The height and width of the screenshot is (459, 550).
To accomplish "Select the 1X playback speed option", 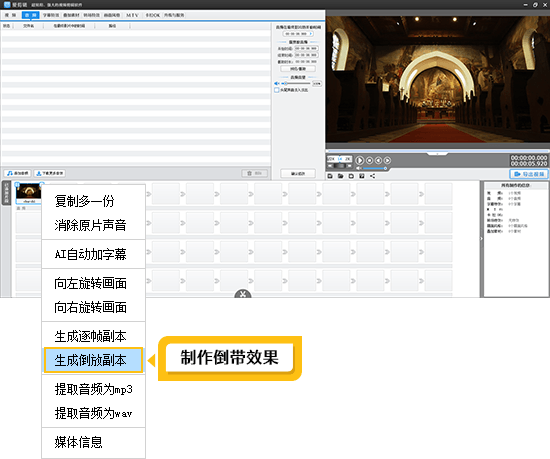I will (x=340, y=159).
